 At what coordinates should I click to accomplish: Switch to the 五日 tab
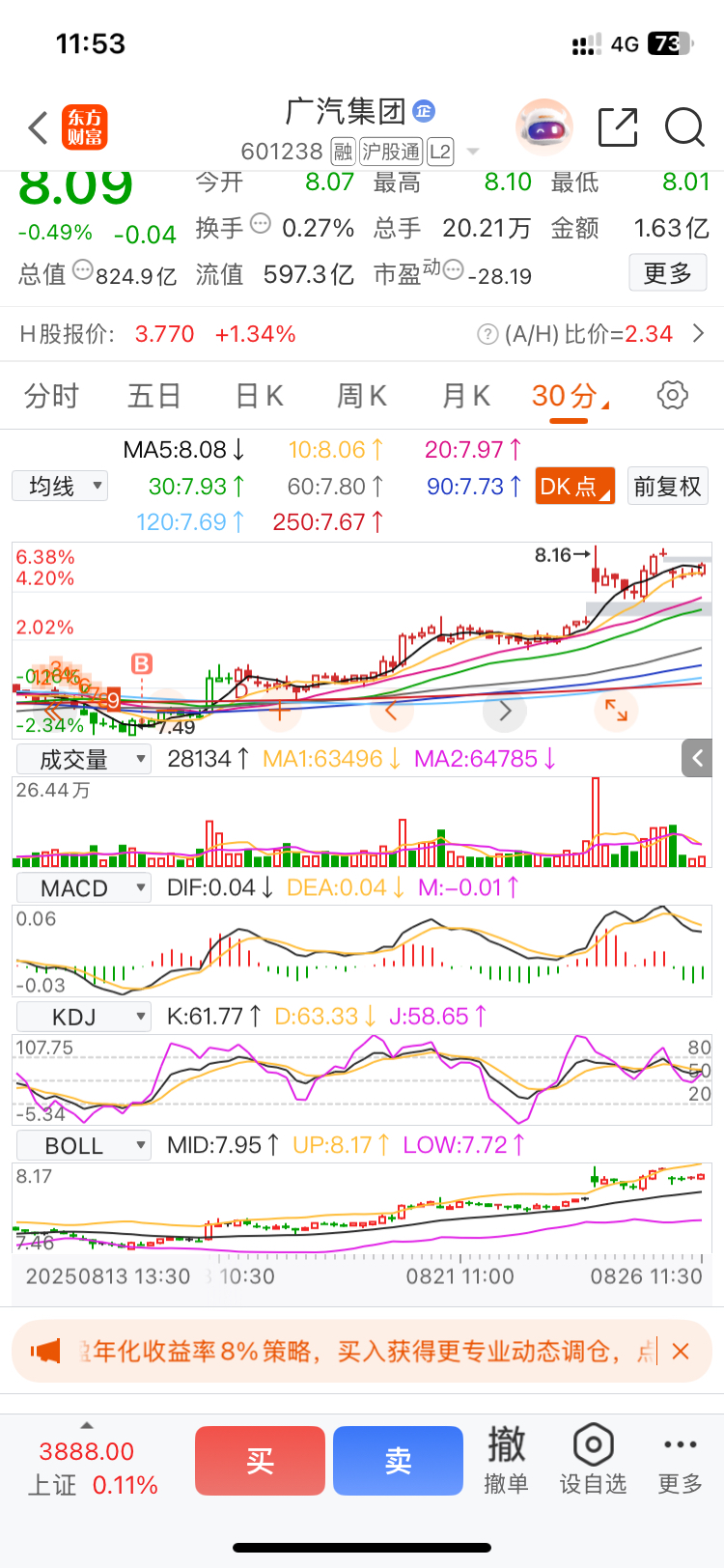click(154, 396)
